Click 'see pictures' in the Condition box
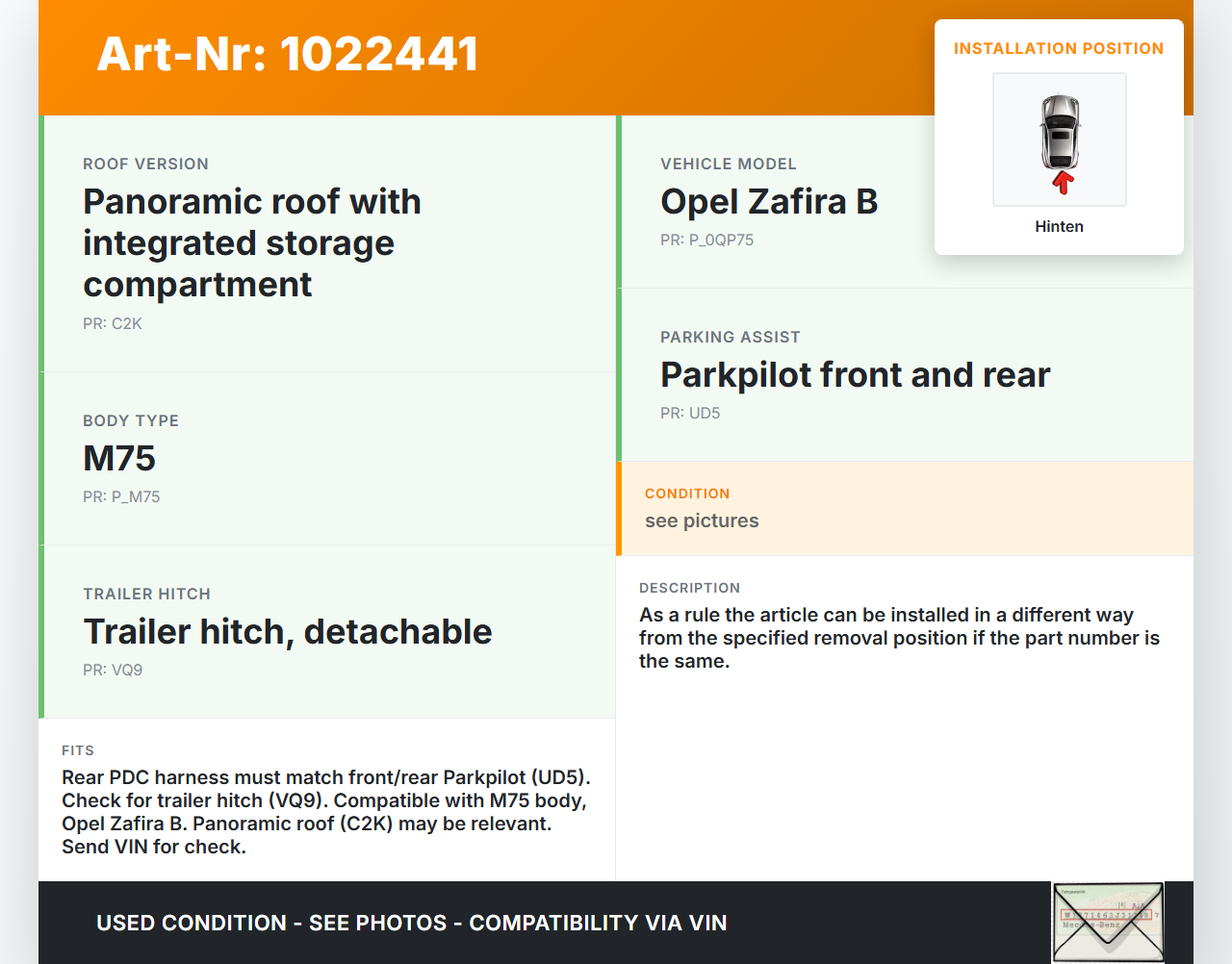 [702, 520]
